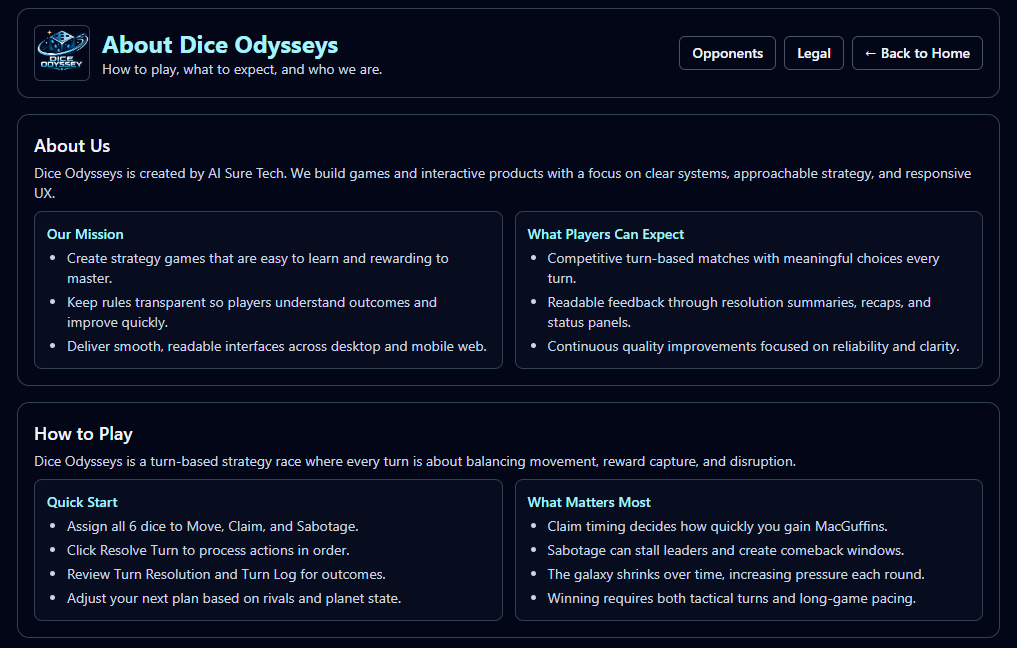Image resolution: width=1017 pixels, height=648 pixels.
Task: Click the About Dice Odysseys page title
Action: tap(220, 45)
